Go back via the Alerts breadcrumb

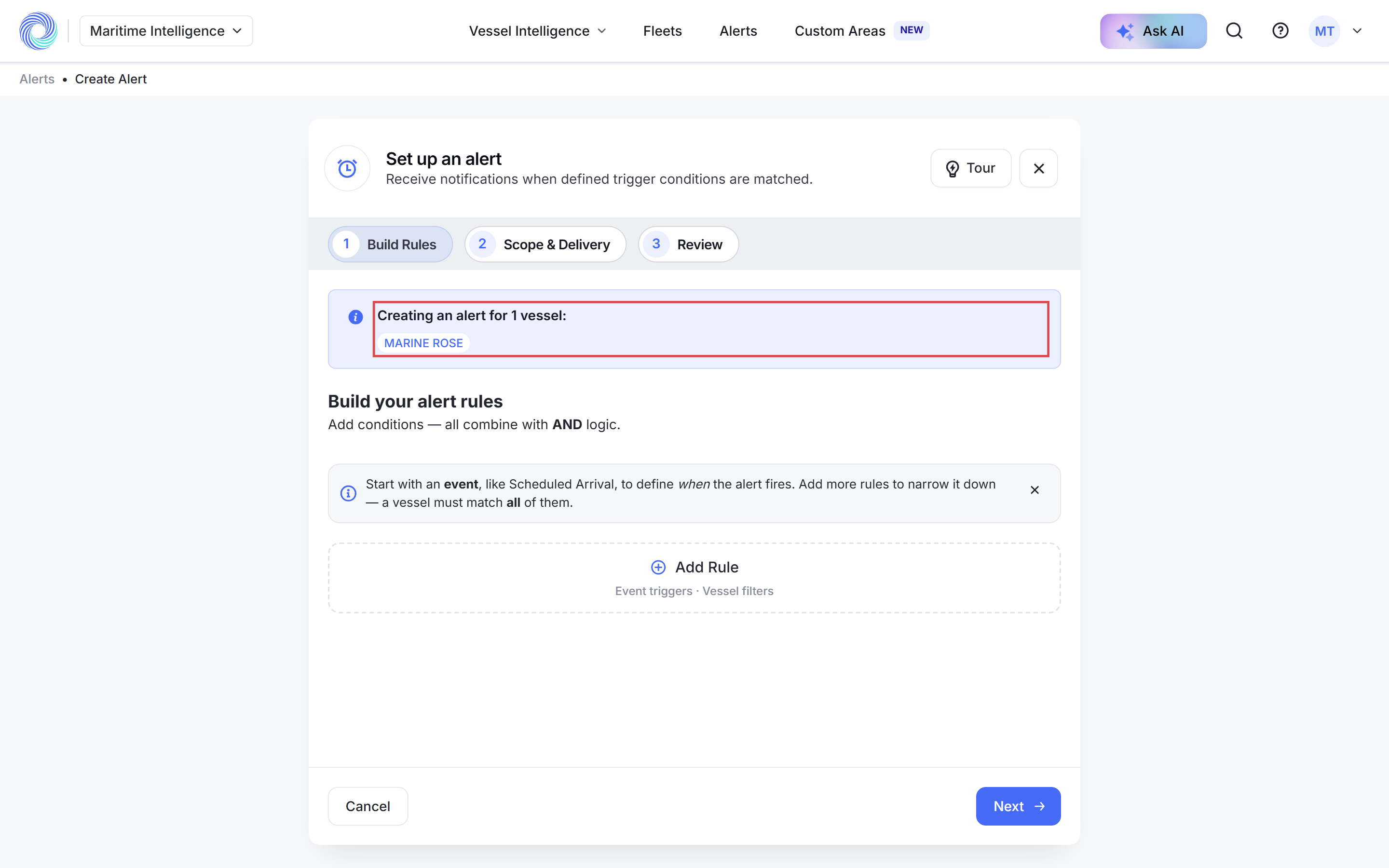click(37, 79)
